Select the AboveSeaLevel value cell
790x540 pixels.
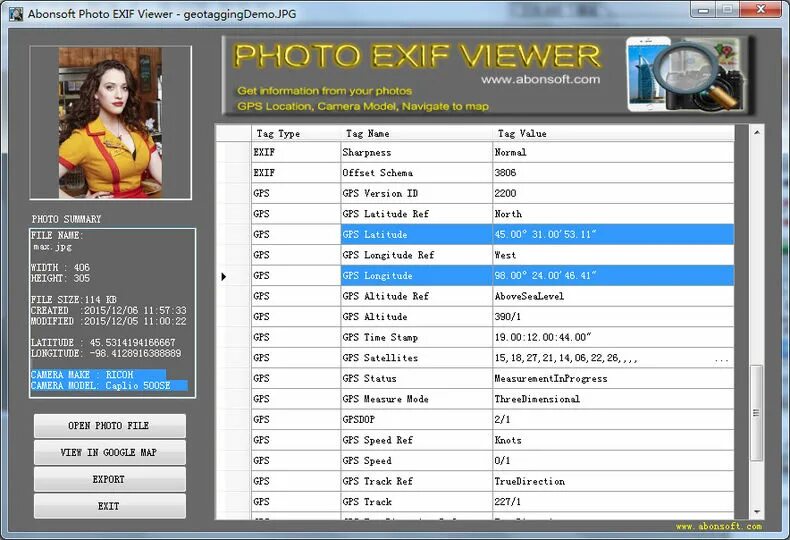coord(613,296)
